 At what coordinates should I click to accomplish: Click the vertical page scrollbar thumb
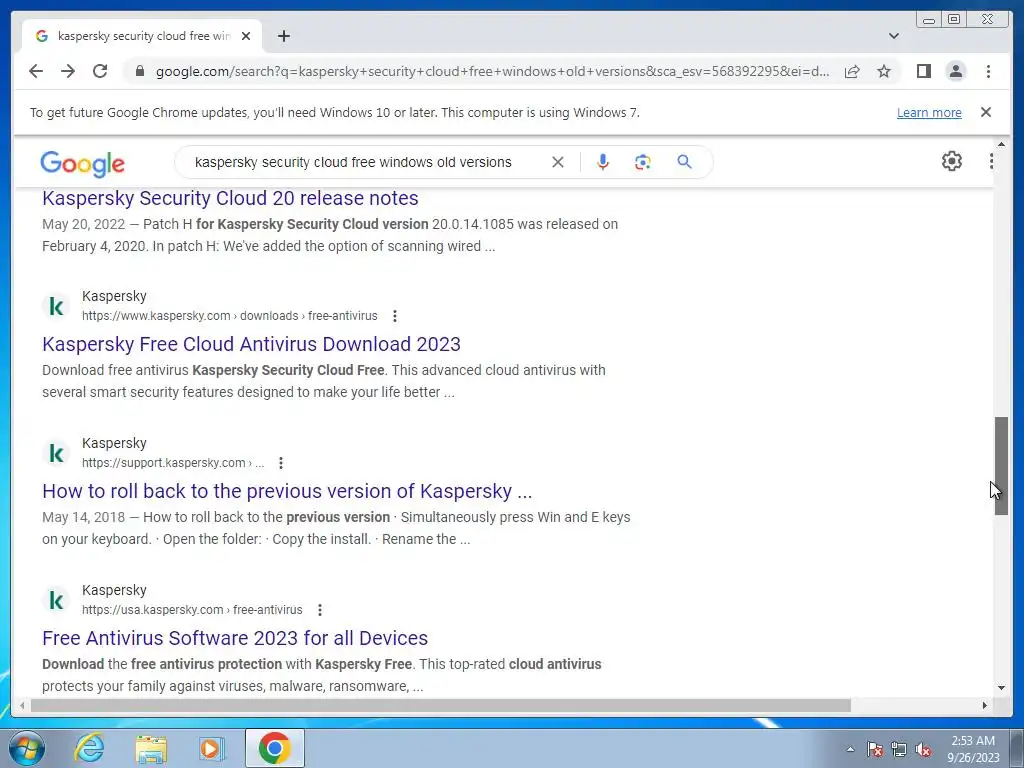1001,466
